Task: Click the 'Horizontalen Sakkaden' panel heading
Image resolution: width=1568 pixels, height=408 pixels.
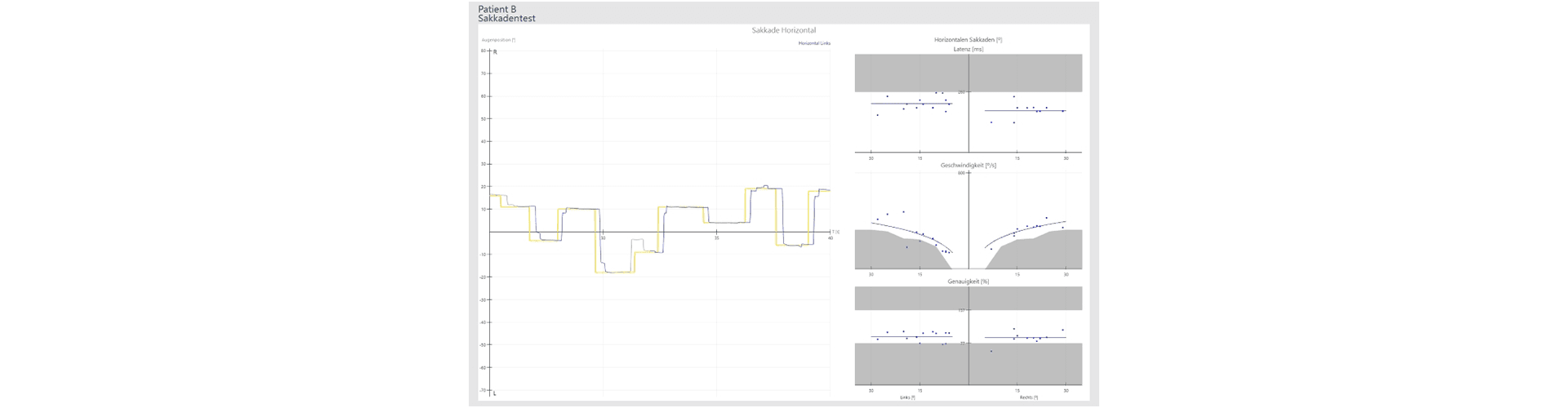Action: [968, 40]
